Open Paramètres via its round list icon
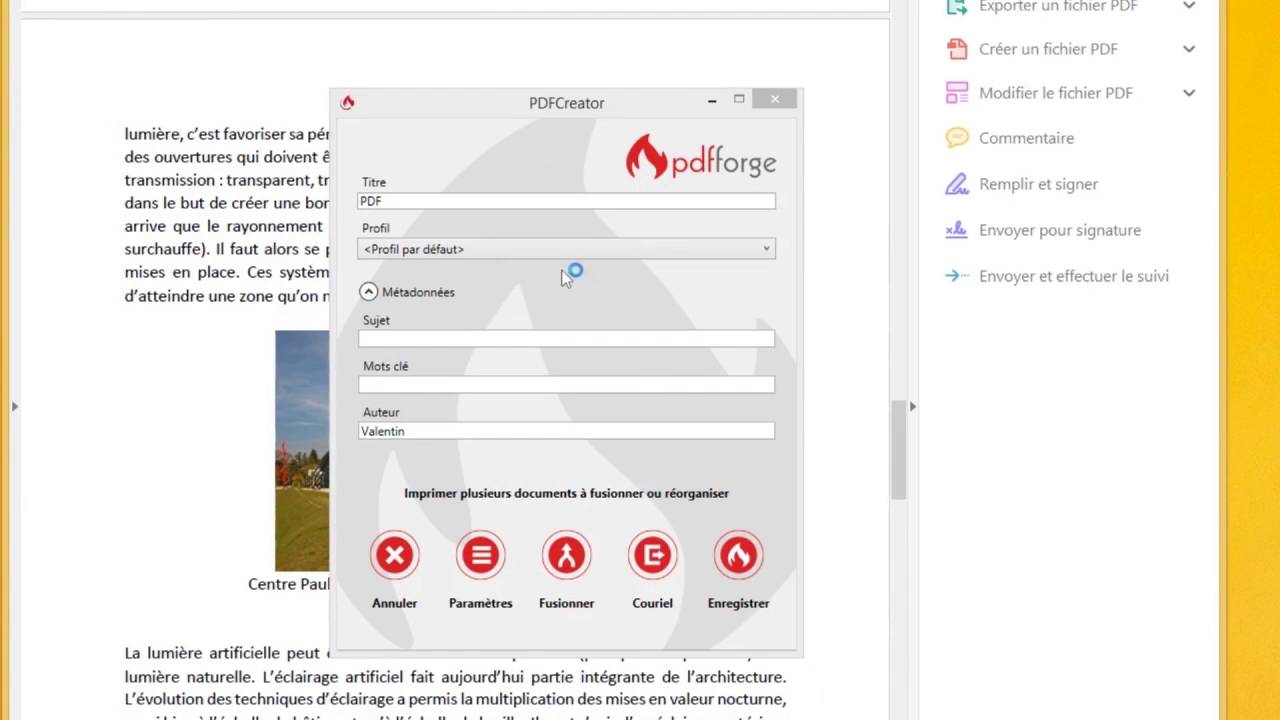Screen dimensions: 1280x720 pos(480,555)
